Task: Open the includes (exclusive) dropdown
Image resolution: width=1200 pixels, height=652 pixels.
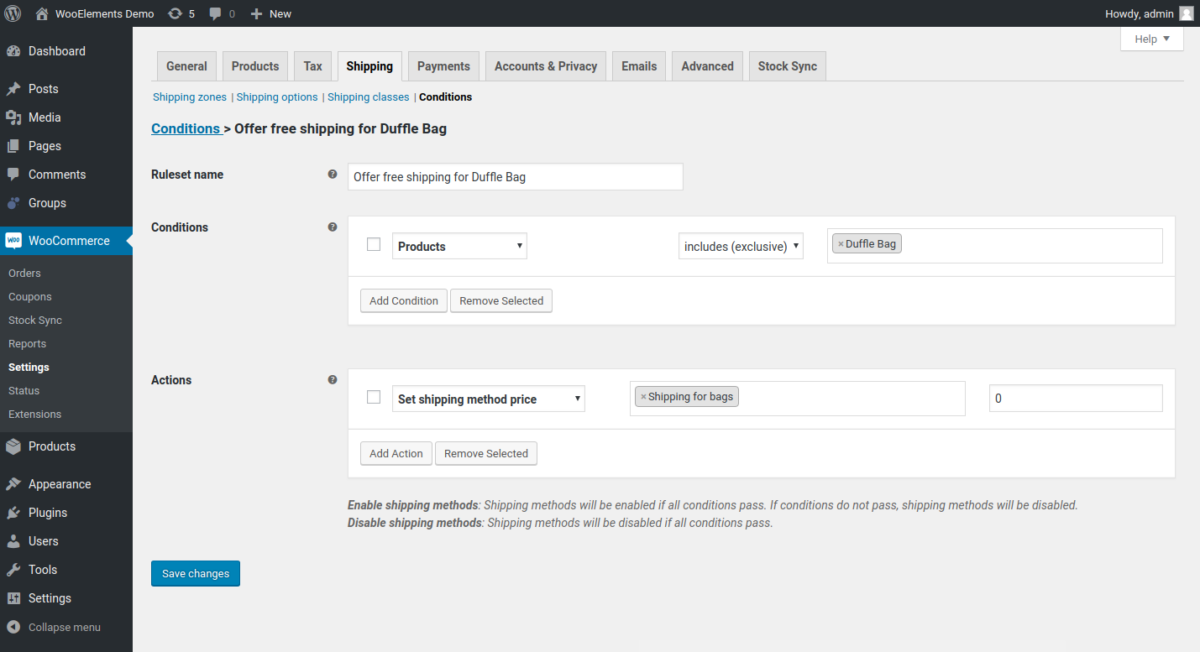Action: 740,245
